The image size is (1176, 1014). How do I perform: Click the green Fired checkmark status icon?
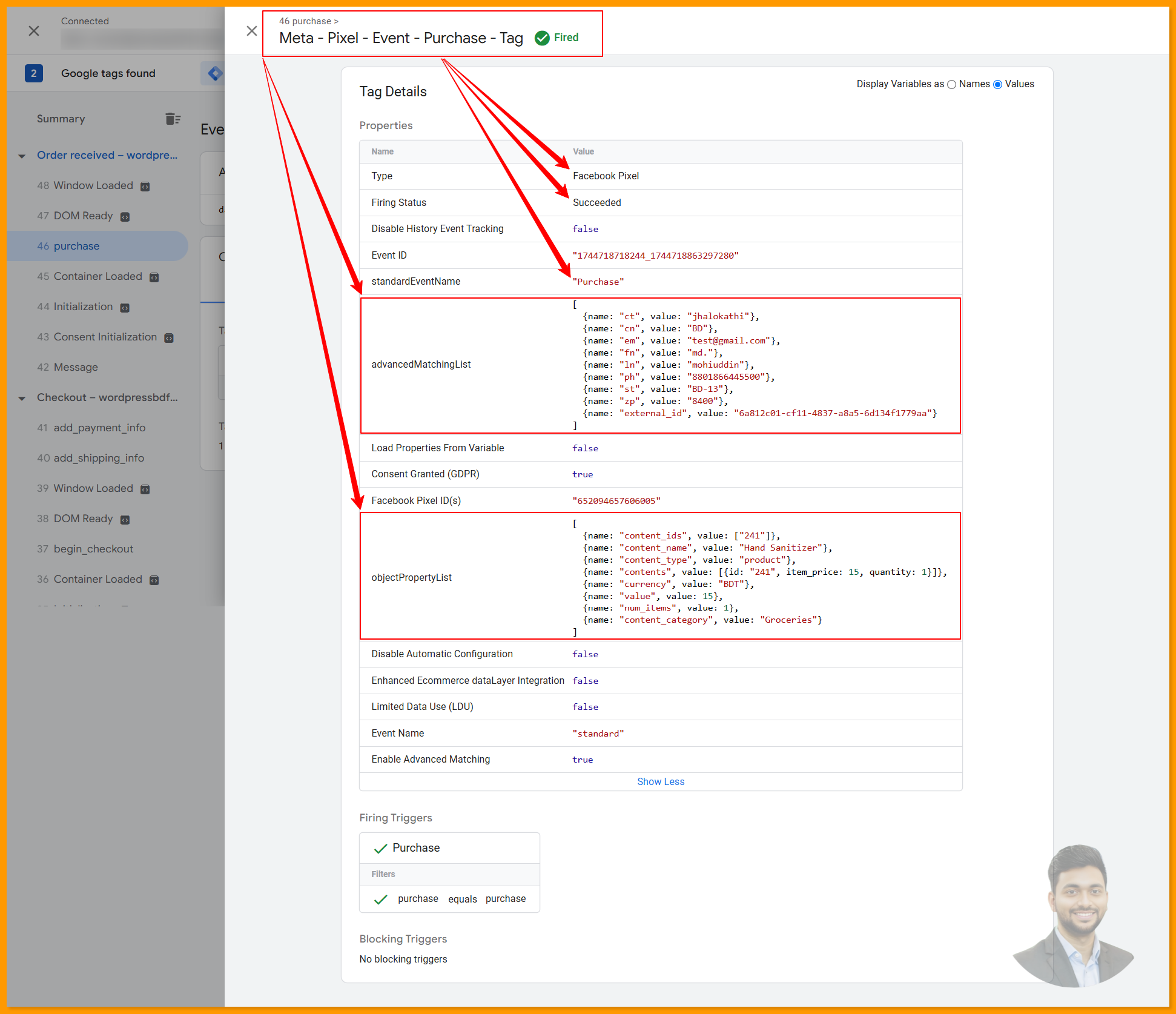(x=542, y=38)
